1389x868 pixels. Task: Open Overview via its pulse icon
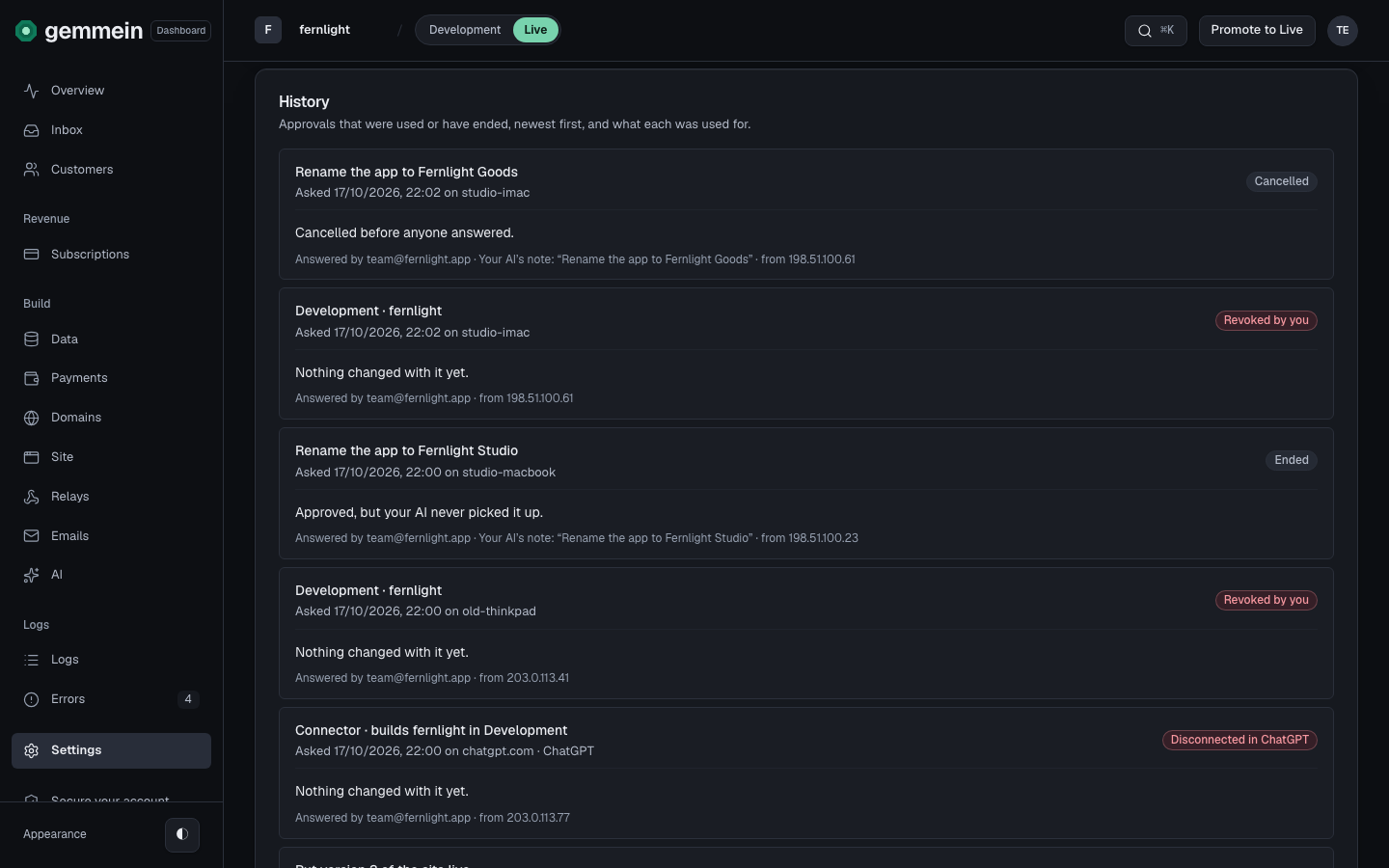point(32,91)
